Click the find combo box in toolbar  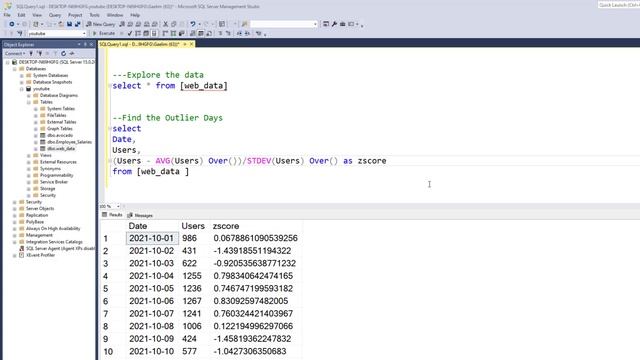click(284, 24)
